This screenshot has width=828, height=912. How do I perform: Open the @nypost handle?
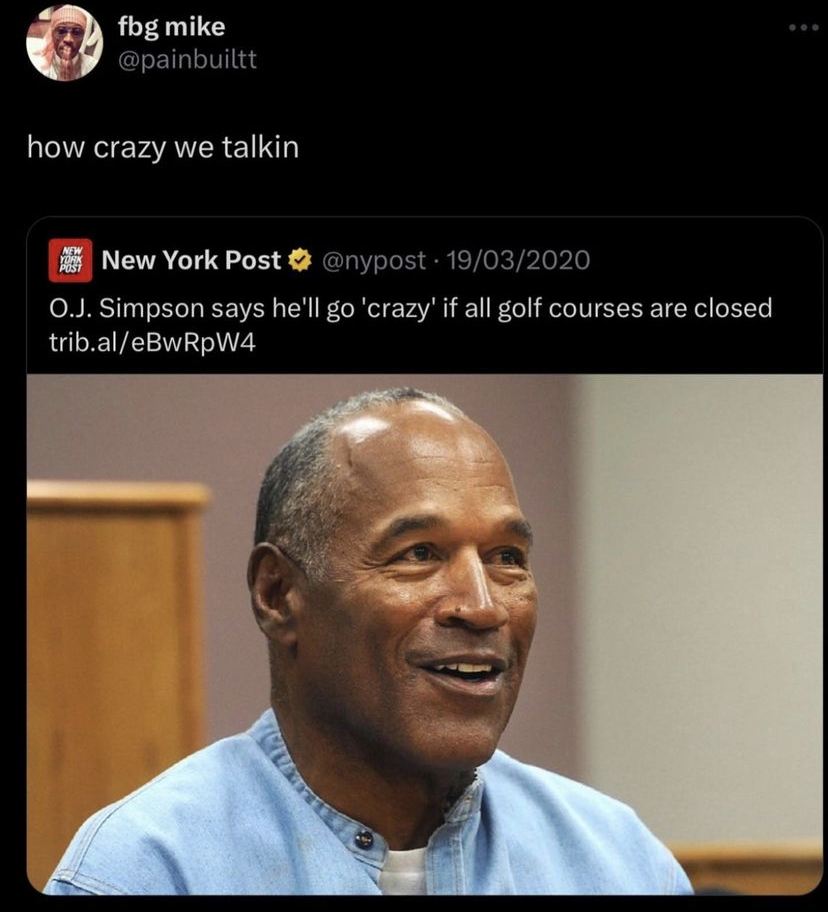373,261
